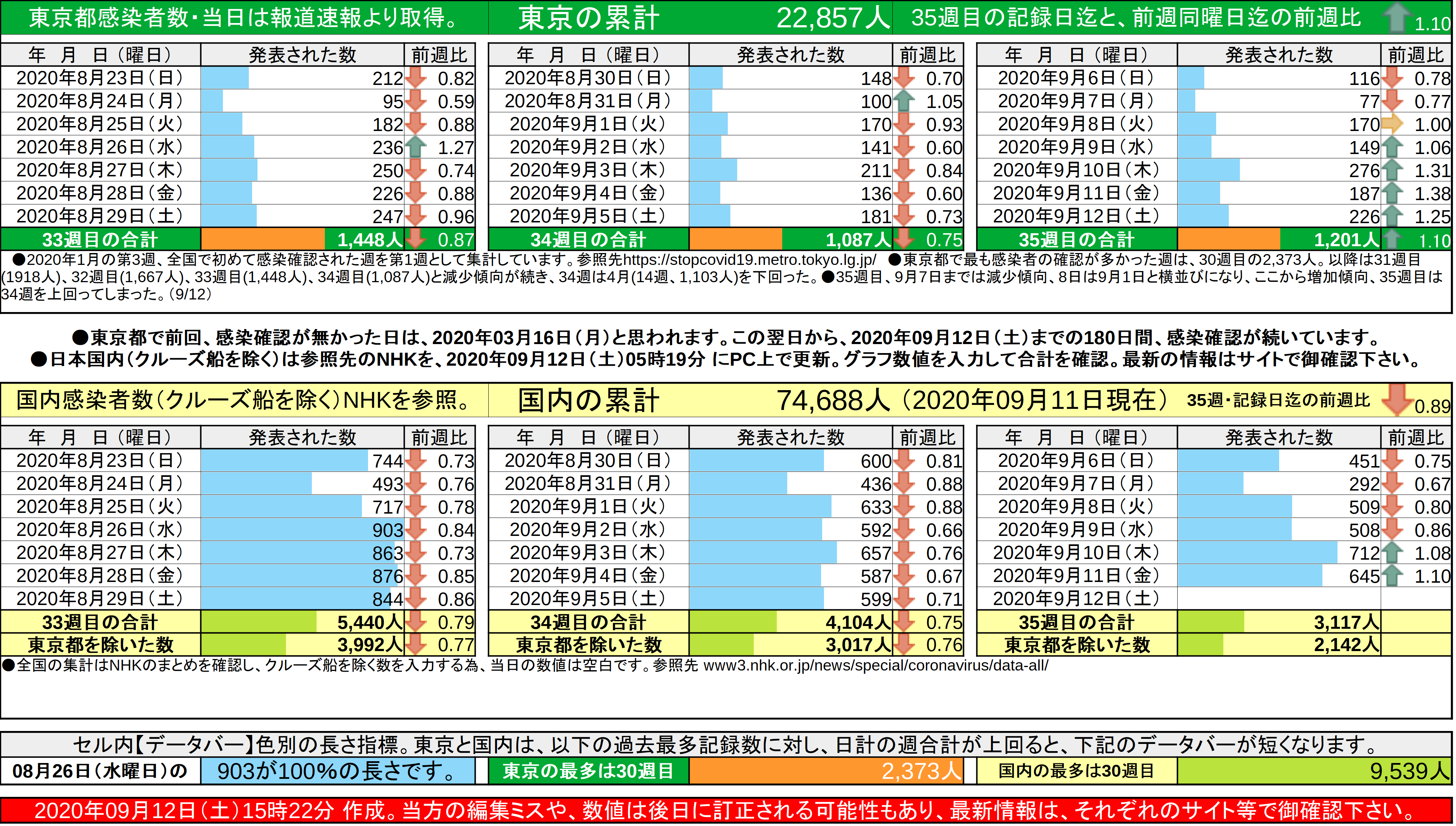Click the up arrow icon beside Tokyo 8月26日 1.27

pos(416,148)
